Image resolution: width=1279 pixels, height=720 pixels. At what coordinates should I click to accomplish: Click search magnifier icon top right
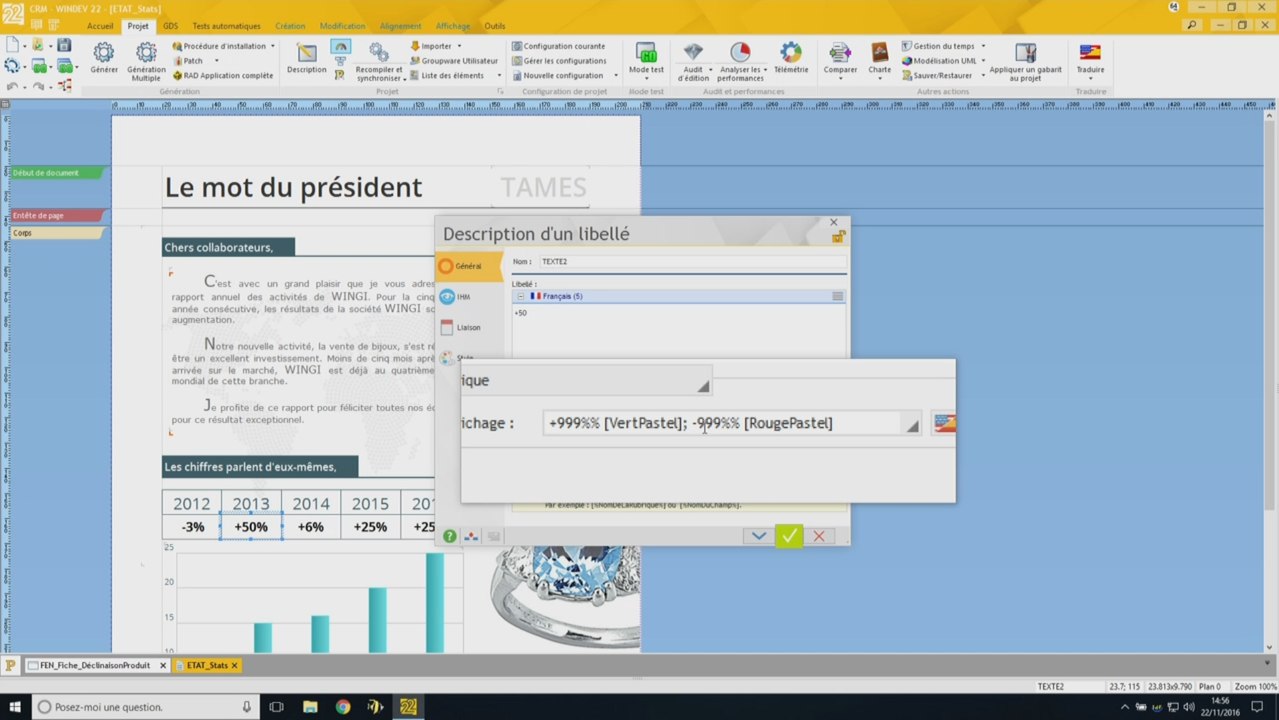1192,25
